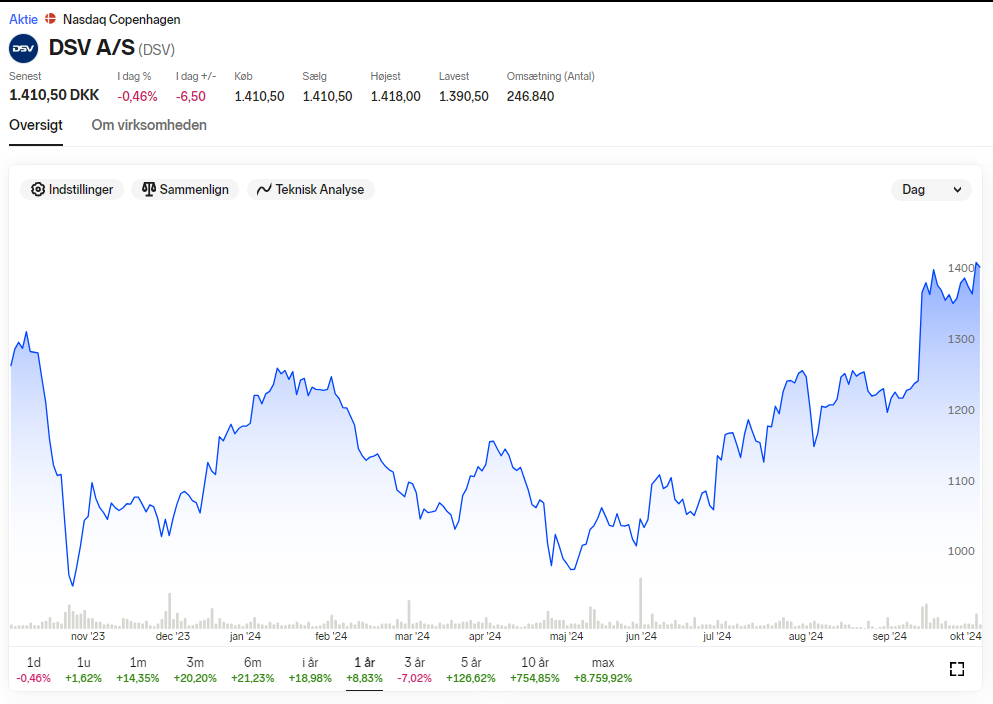This screenshot has height=704, width=993.
Task: Select the 6m time range
Action: click(x=253, y=670)
